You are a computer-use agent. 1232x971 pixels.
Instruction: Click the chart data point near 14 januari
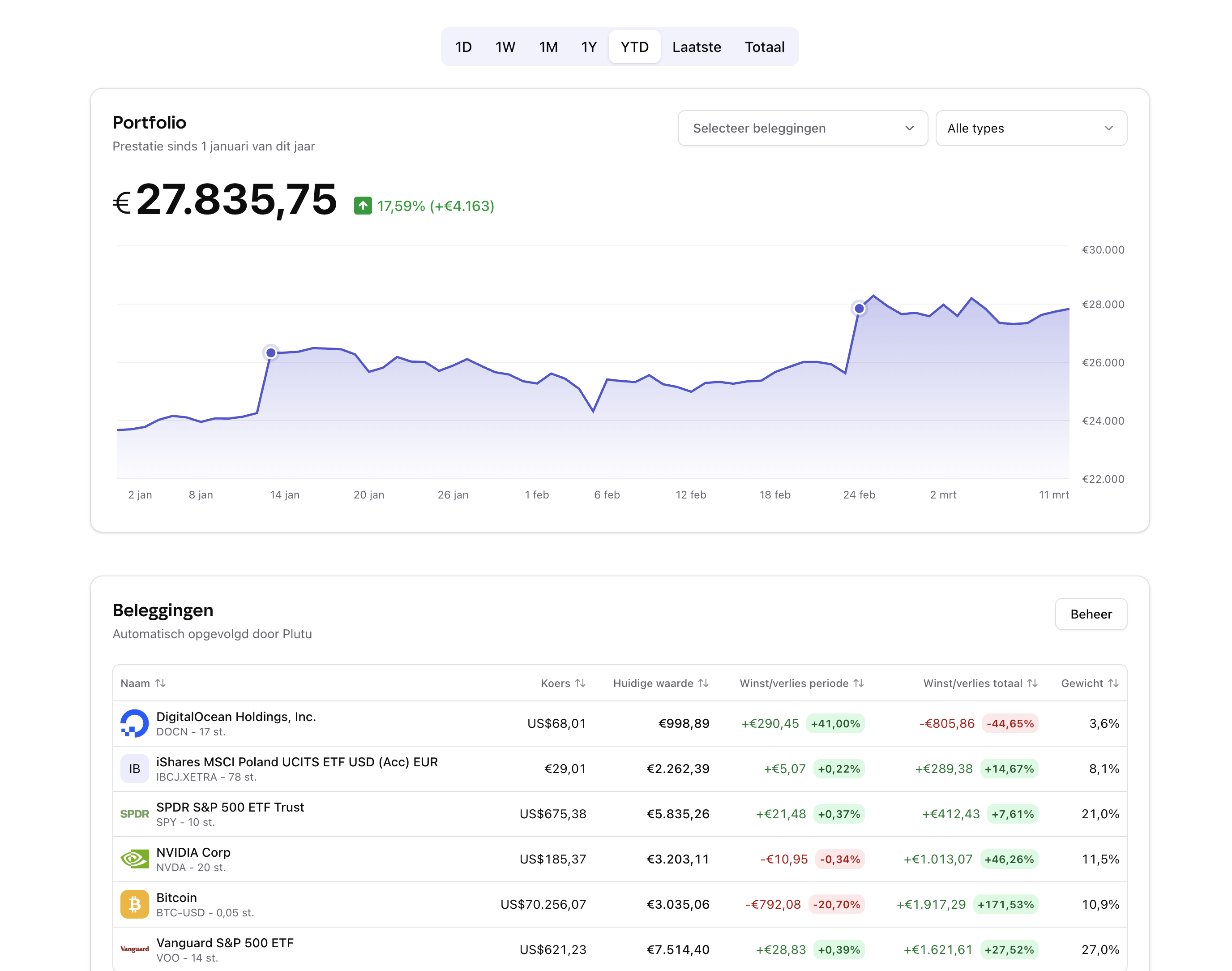pos(270,352)
